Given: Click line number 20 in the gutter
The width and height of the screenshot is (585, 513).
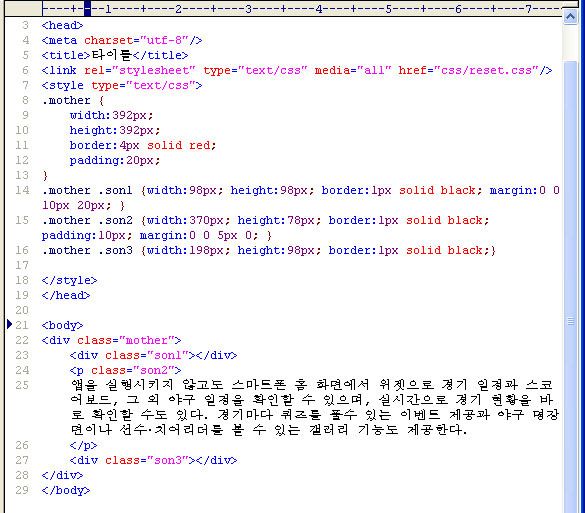Looking at the screenshot, I should [22, 310].
